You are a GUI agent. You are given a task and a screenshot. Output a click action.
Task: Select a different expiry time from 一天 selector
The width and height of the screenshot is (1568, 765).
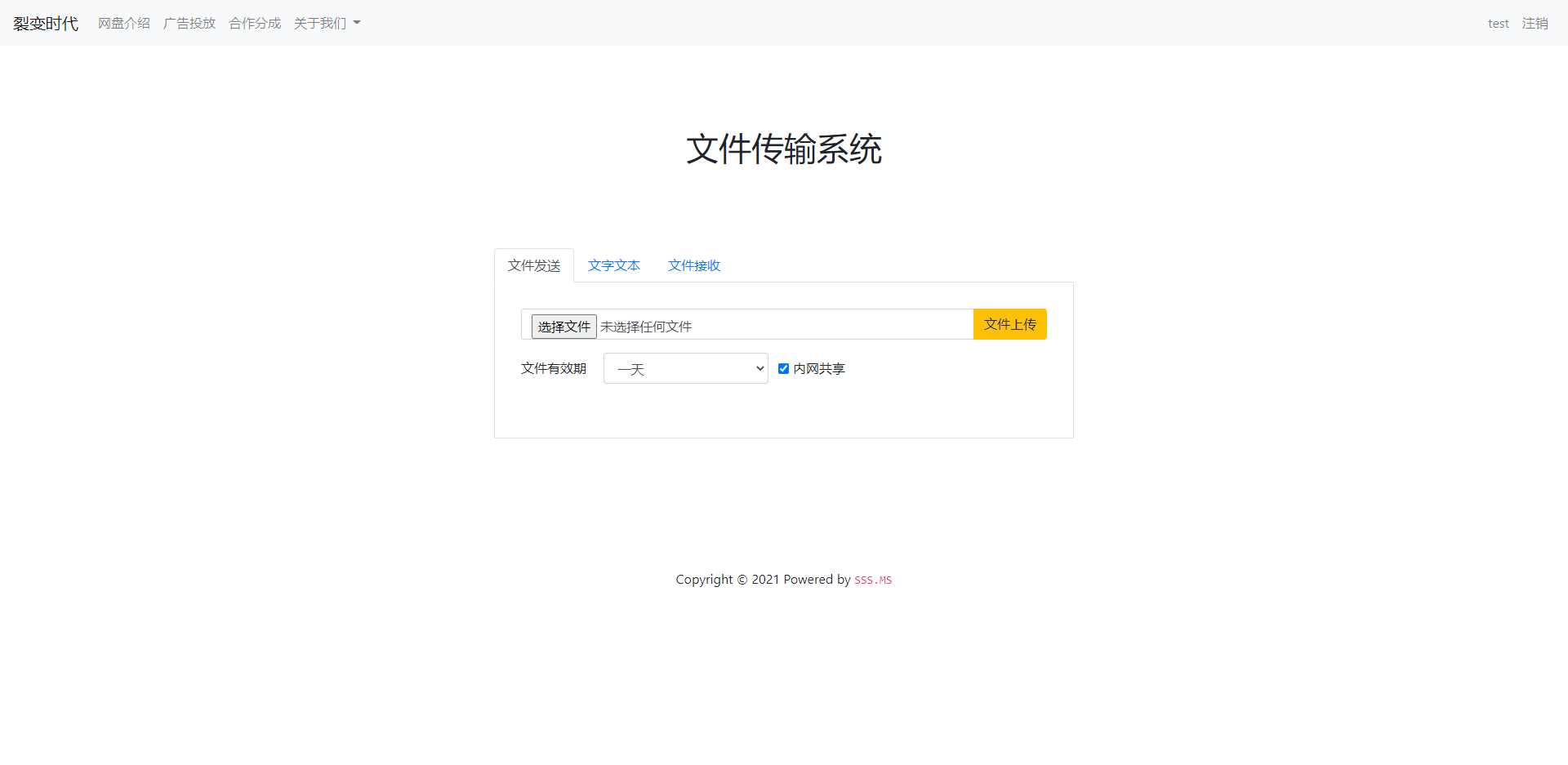click(x=684, y=368)
